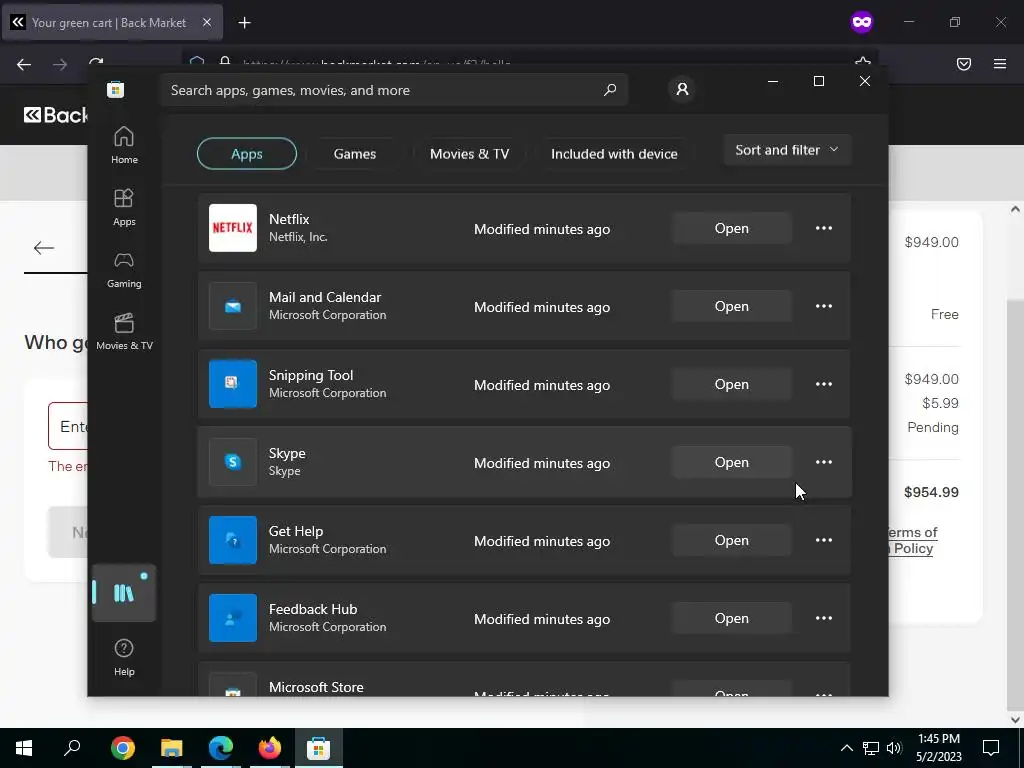
Task: Click Back Market page scrollbar down arrow
Action: [1015, 720]
